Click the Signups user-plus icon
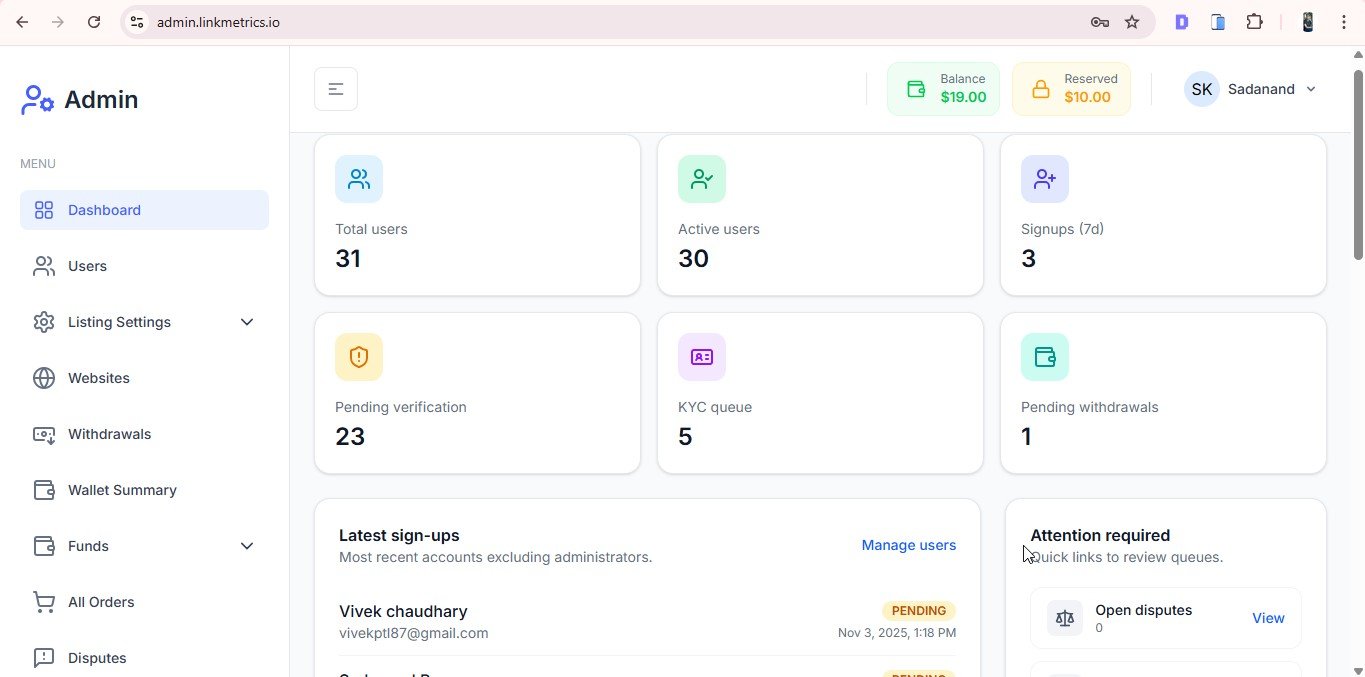 pos(1045,179)
